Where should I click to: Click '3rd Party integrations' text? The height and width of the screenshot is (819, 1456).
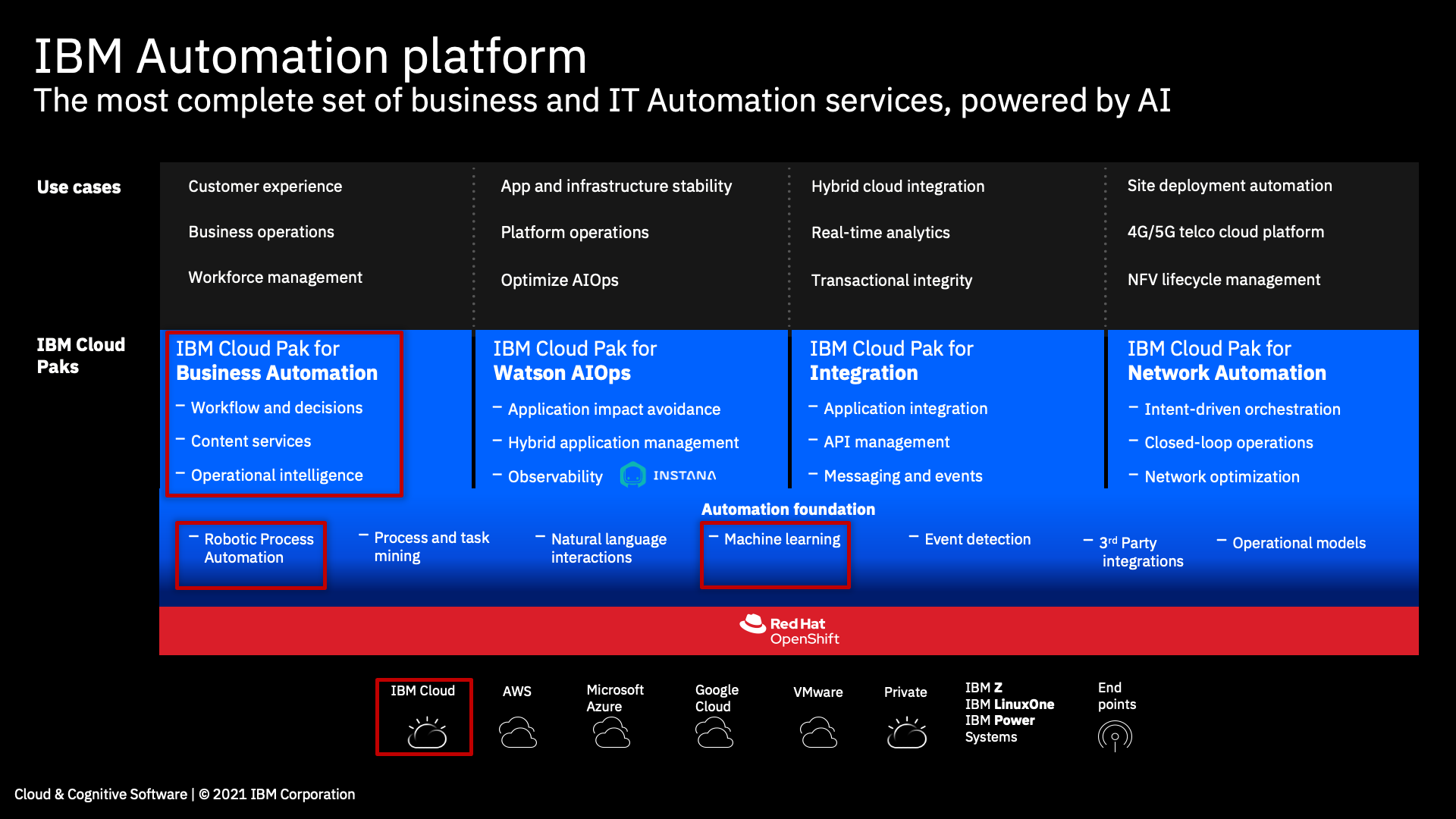[1141, 552]
